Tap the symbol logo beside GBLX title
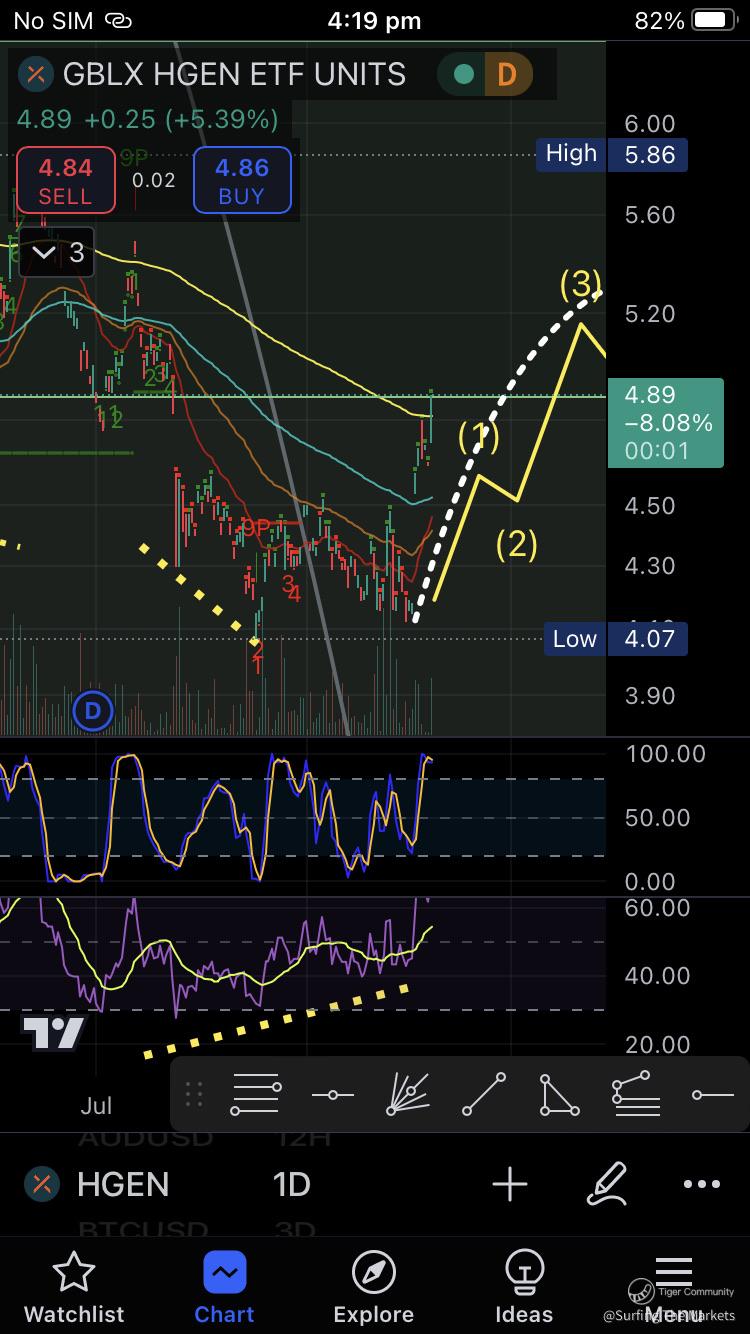 (x=37, y=74)
